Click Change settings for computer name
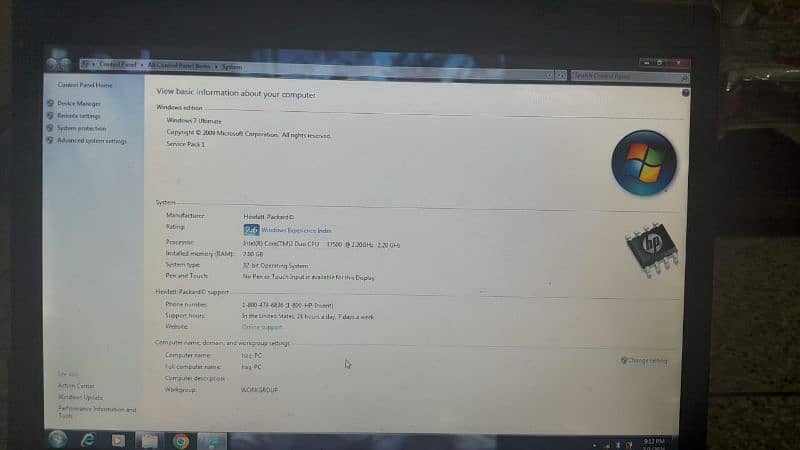This screenshot has width=800, height=450. click(645, 360)
